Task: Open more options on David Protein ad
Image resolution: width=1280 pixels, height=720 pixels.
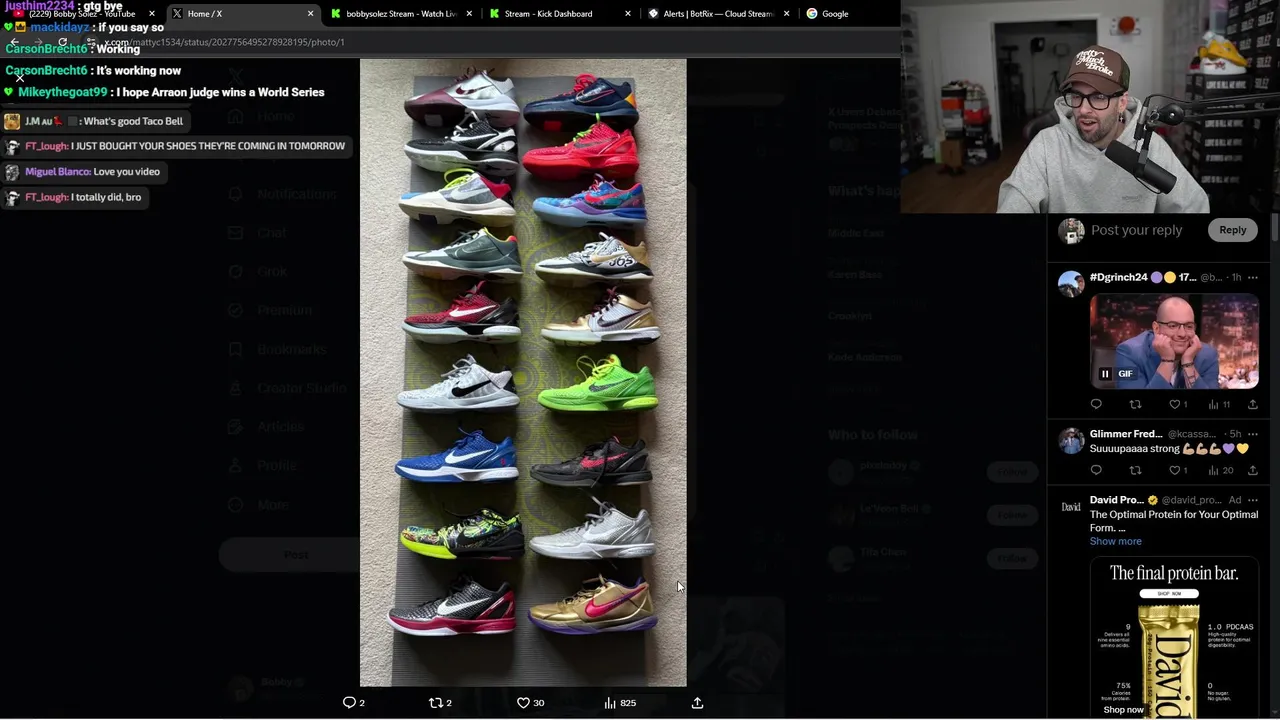Action: point(1253,500)
